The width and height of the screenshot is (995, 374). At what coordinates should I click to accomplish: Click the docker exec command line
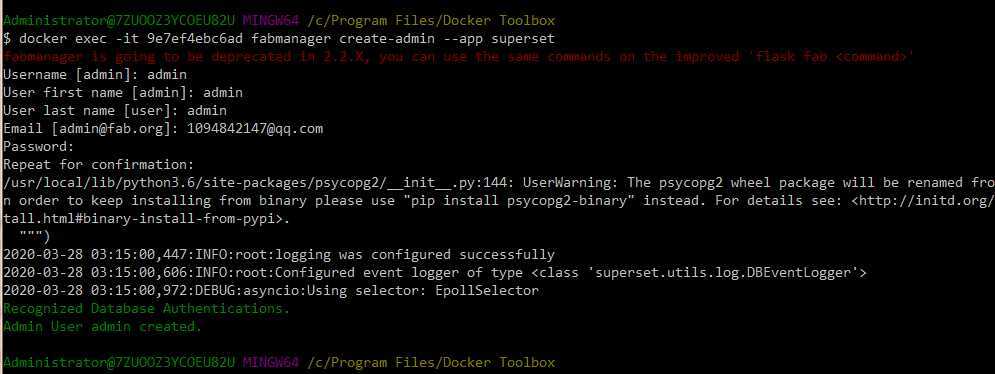point(279,39)
